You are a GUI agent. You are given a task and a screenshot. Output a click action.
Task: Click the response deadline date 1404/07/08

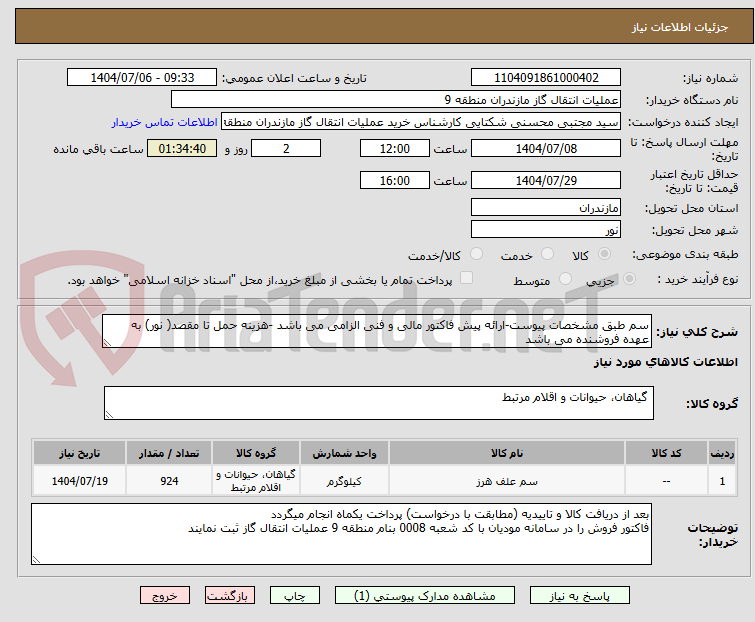546,148
